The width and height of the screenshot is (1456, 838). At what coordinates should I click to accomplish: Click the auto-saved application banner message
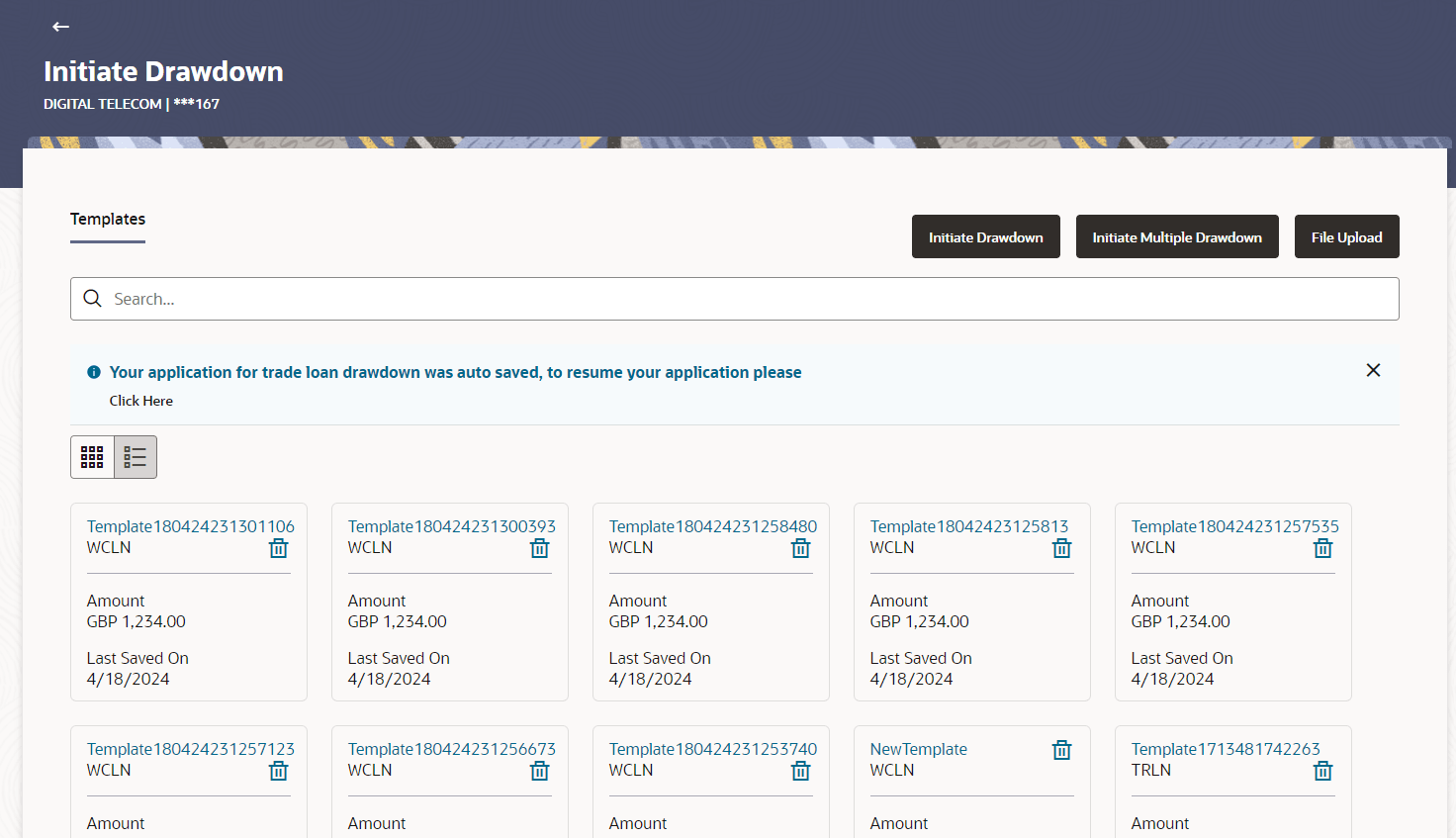[456, 372]
